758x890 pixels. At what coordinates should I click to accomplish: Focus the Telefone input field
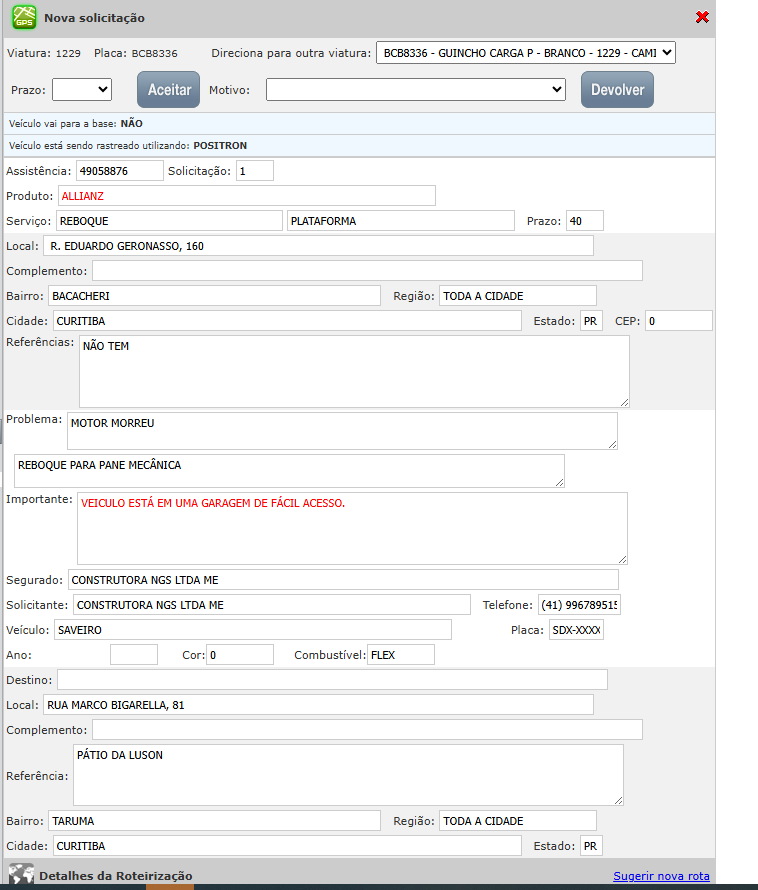coord(578,605)
